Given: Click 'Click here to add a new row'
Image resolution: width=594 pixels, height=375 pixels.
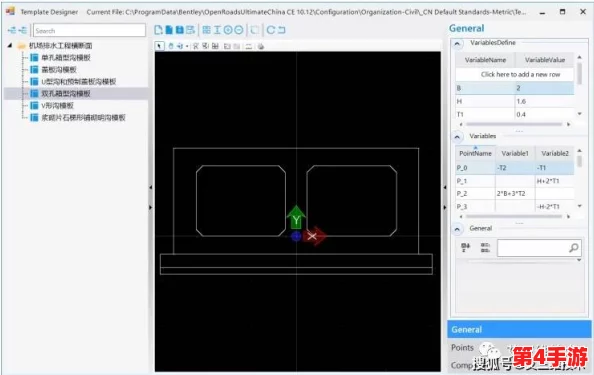Looking at the screenshot, I should (520, 75).
